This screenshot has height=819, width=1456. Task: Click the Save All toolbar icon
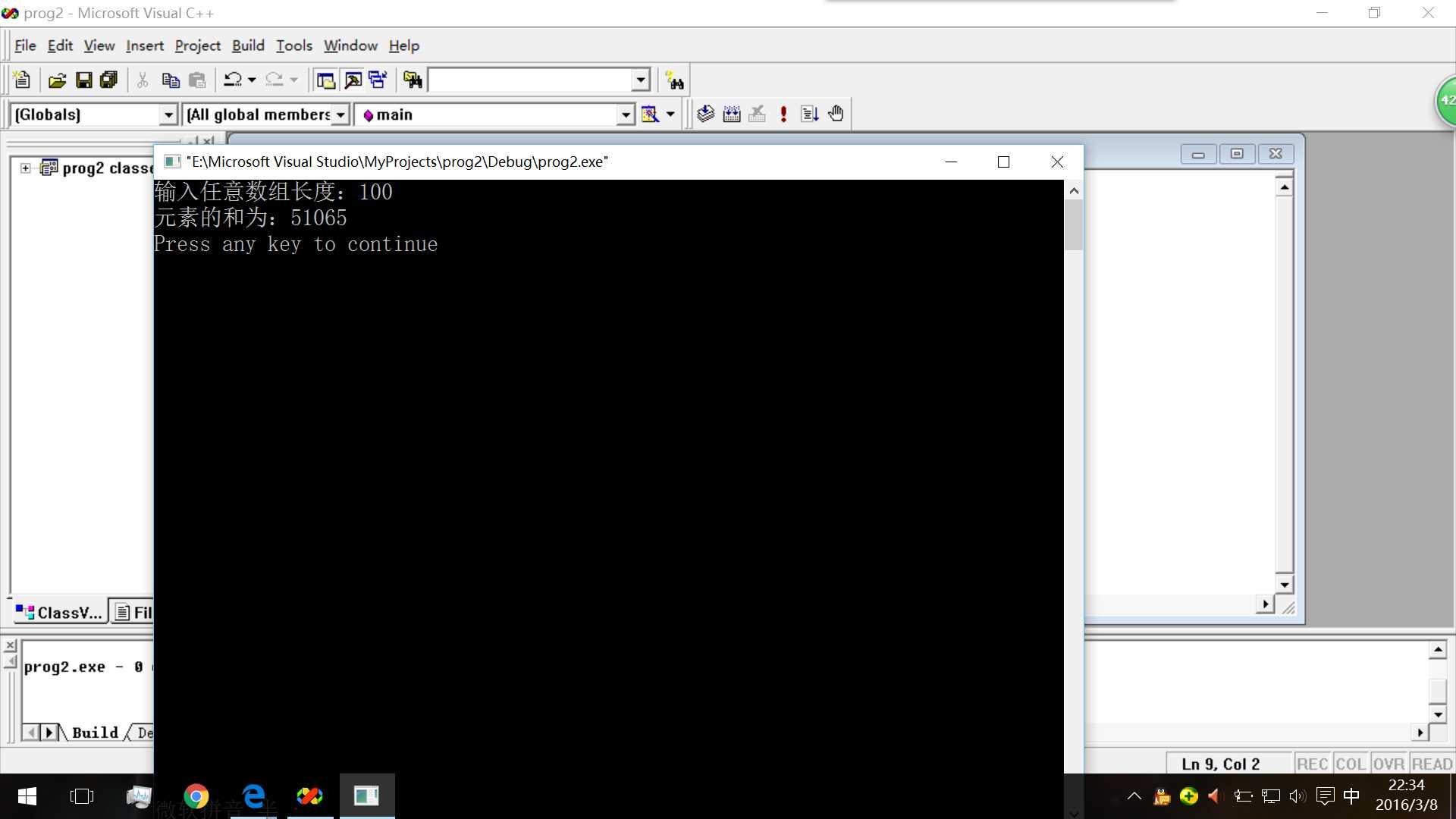[109, 80]
